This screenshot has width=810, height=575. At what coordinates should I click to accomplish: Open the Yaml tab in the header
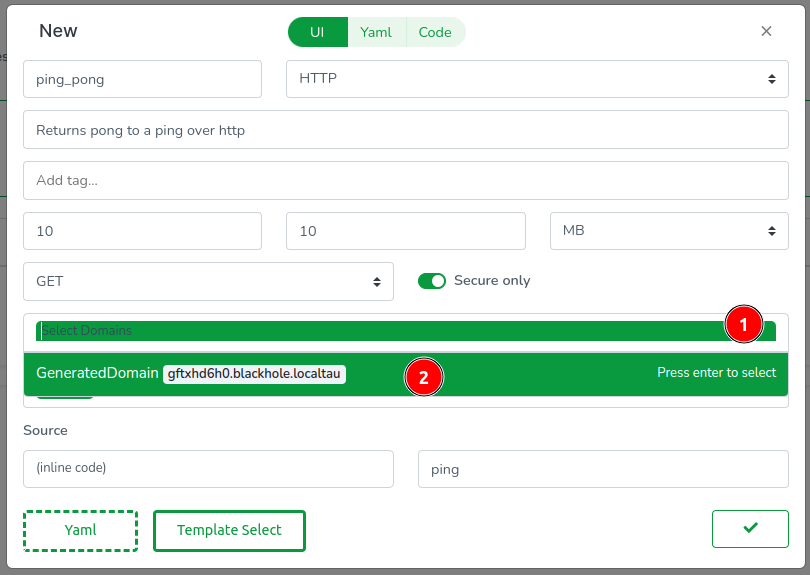click(376, 32)
